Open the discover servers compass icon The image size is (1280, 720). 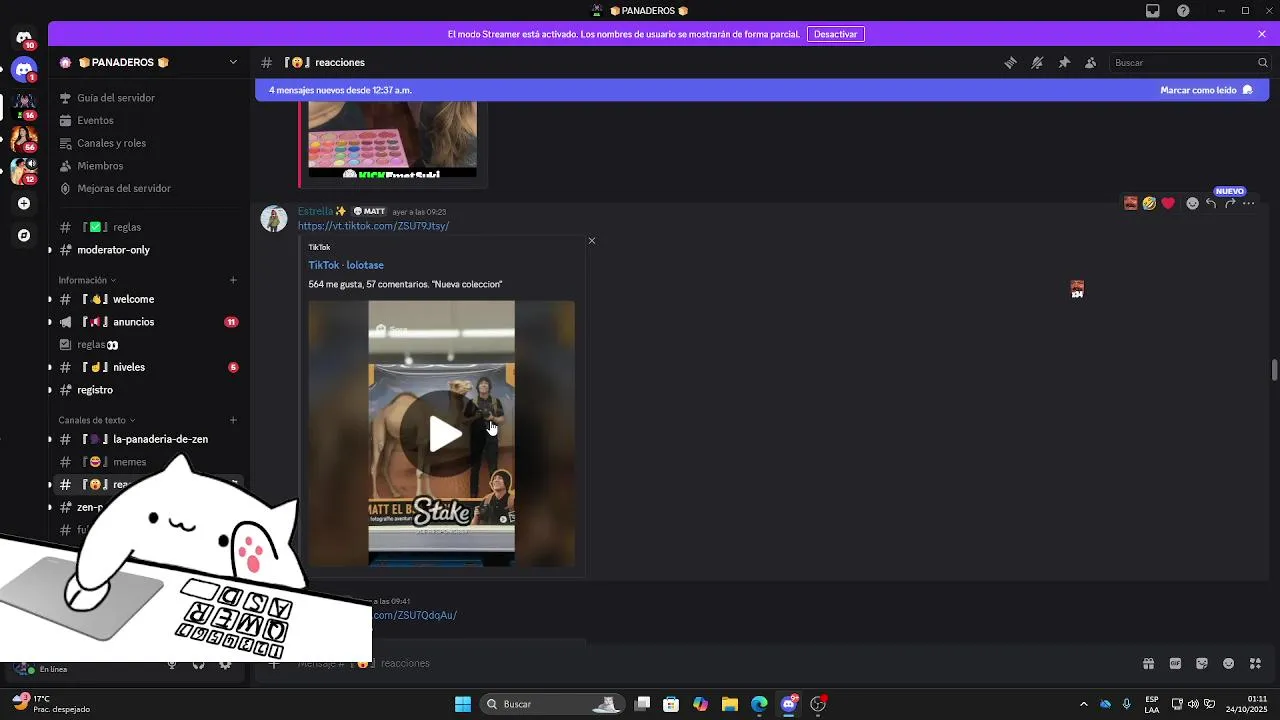tap(24, 235)
